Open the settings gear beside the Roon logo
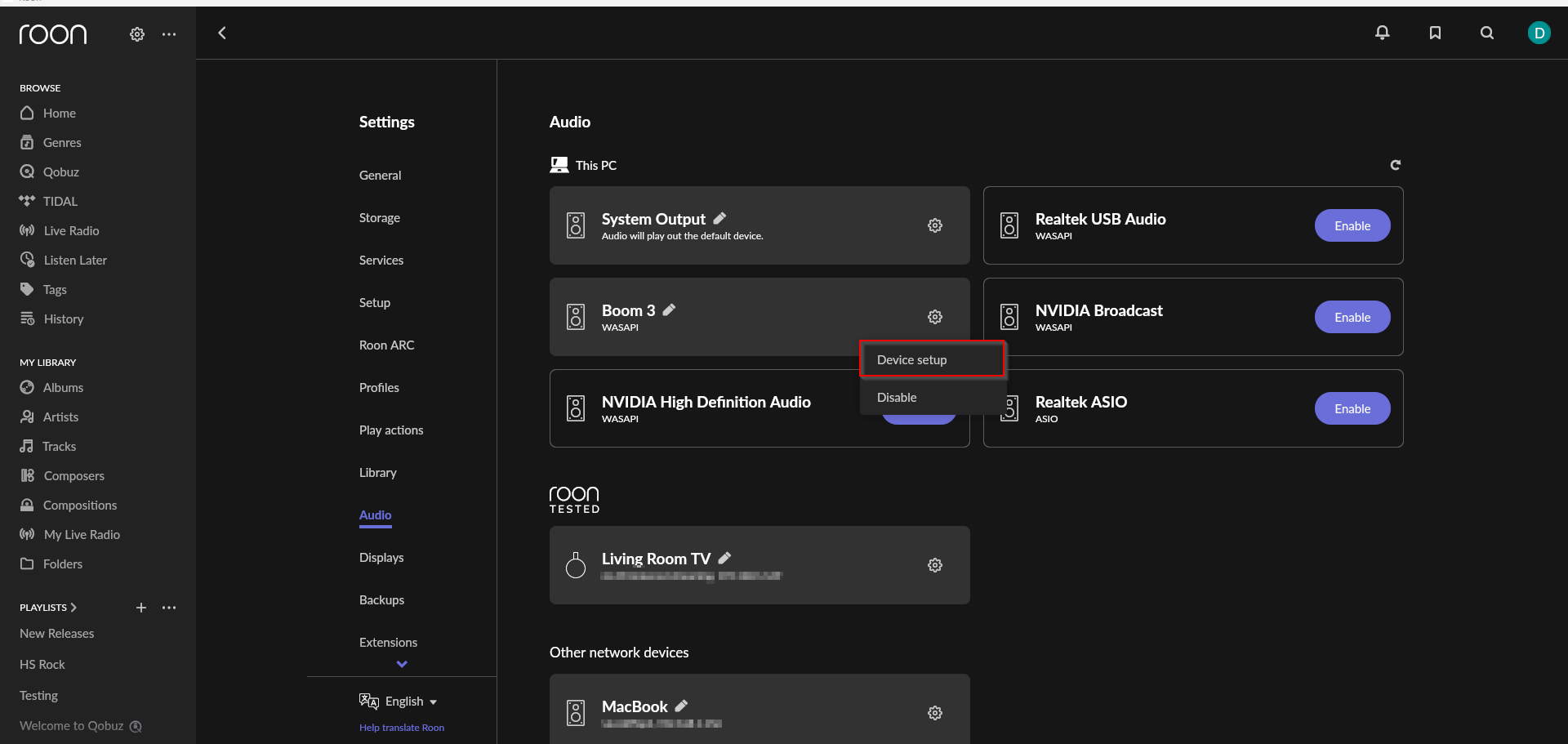The width and height of the screenshot is (1568, 744). 137,34
